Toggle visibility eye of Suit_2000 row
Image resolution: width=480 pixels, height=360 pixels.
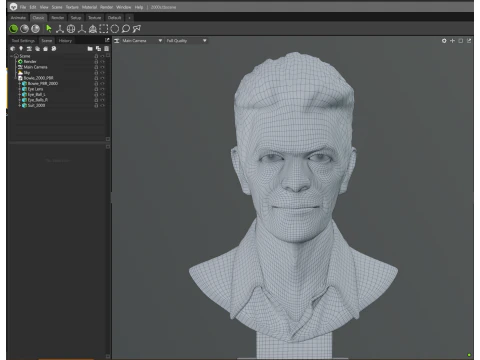point(102,105)
